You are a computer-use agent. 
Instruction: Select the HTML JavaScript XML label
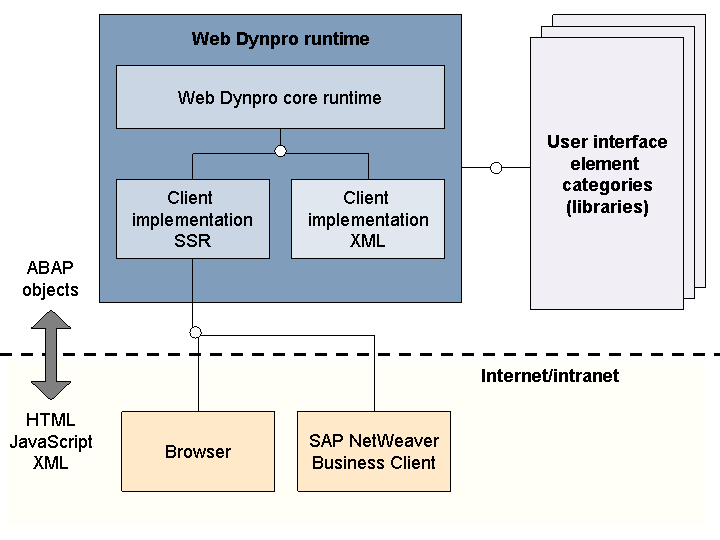[51, 442]
